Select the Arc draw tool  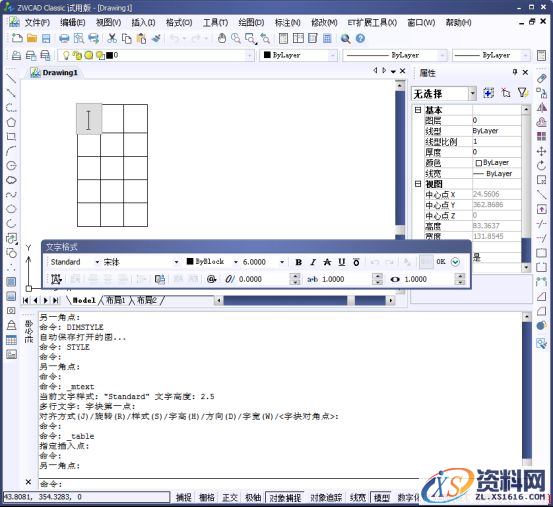pyautogui.click(x=11, y=151)
